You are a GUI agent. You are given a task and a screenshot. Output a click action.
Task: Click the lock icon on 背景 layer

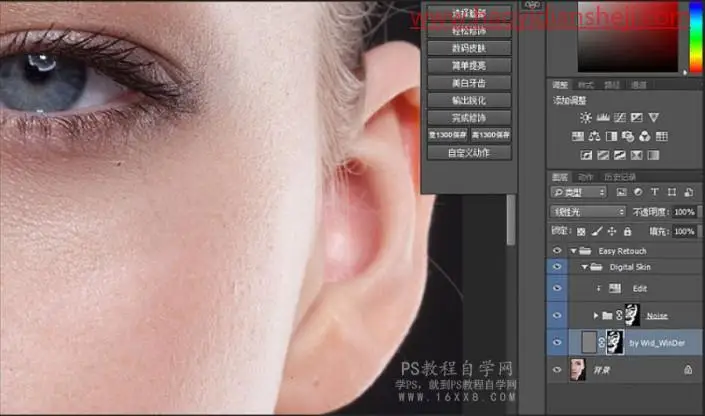point(688,370)
